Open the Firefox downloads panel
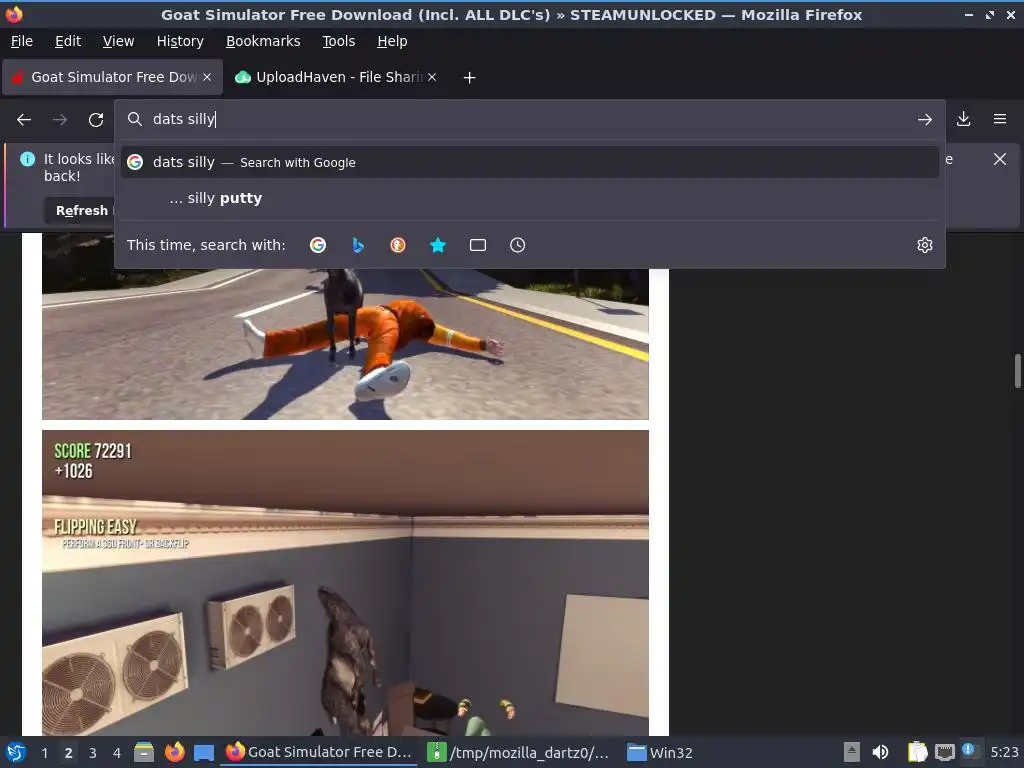The width and height of the screenshot is (1024, 768). click(x=963, y=119)
